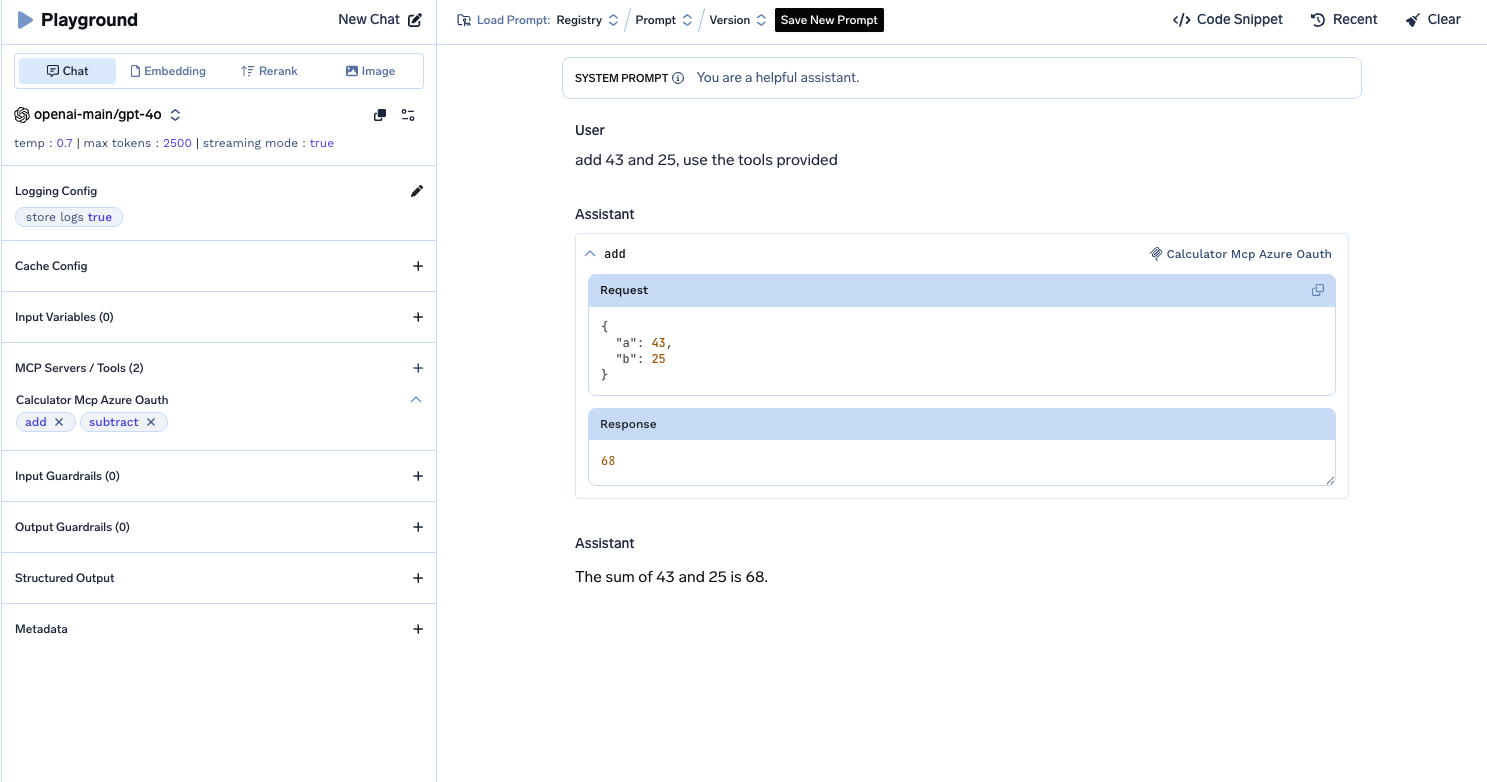Image resolution: width=1487 pixels, height=782 pixels.
Task: Click the Playground logo icon
Action: click(x=25, y=20)
